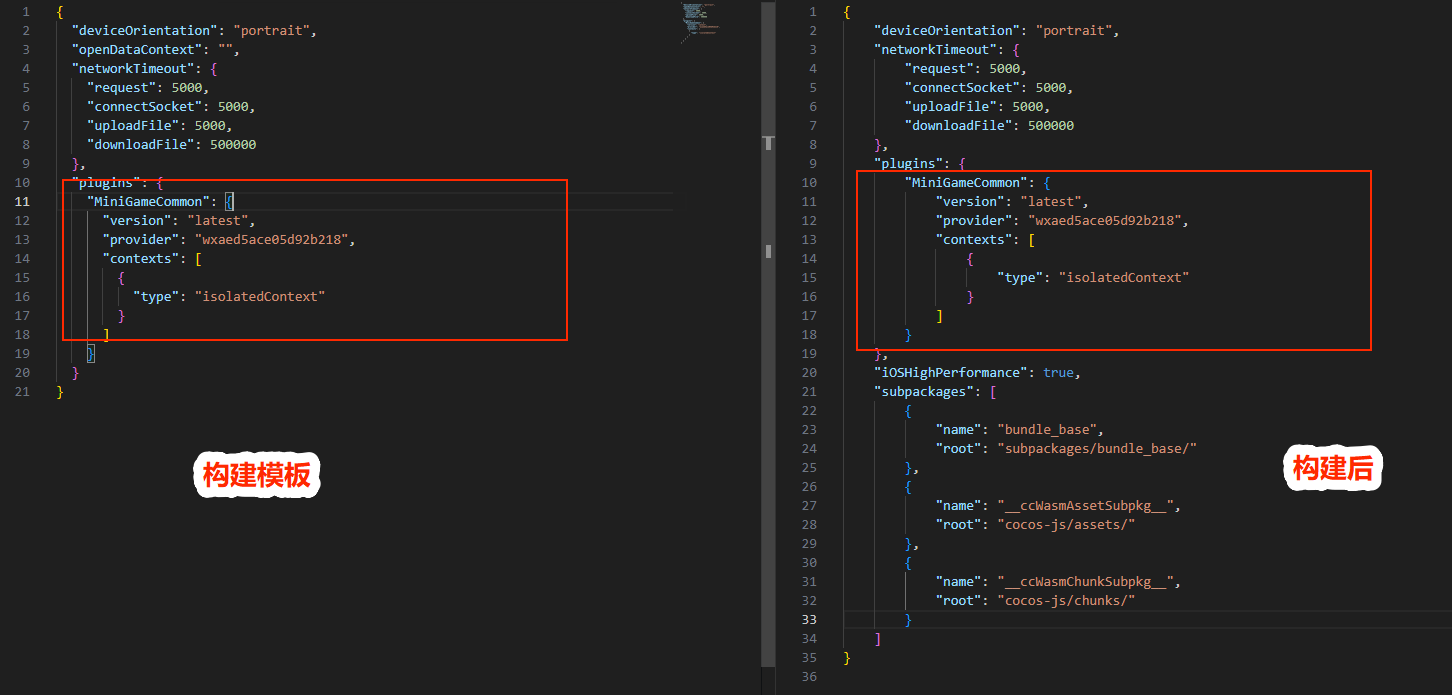The height and width of the screenshot is (695, 1452).
Task: Select "__ccWasmChunkSubpkg__" name value
Action: (1088, 581)
